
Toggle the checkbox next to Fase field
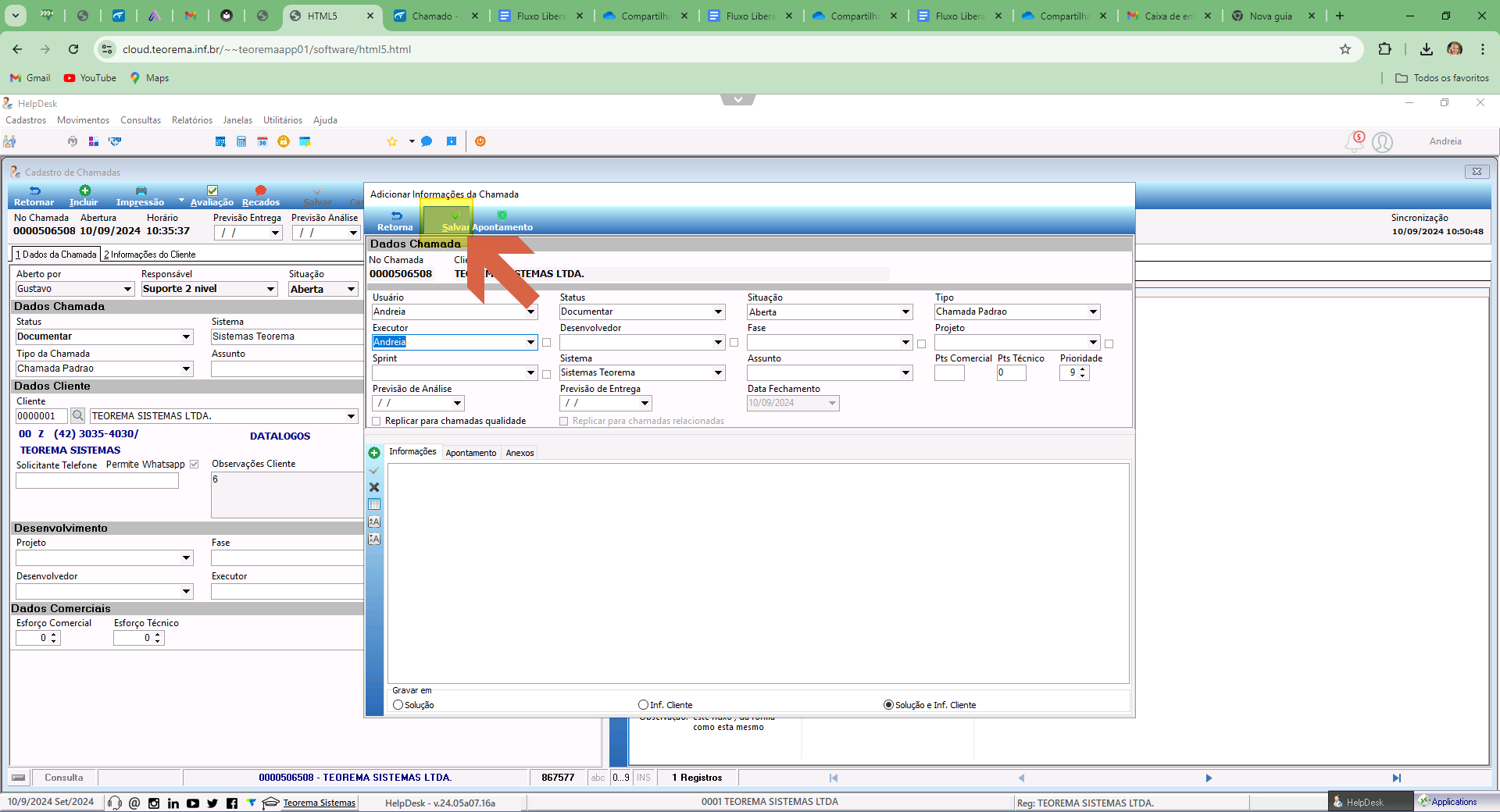coord(921,344)
